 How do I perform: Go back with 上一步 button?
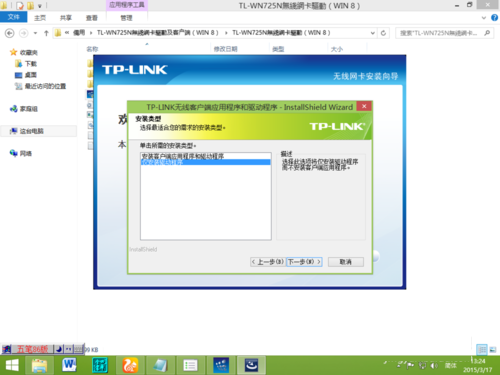coord(268,262)
